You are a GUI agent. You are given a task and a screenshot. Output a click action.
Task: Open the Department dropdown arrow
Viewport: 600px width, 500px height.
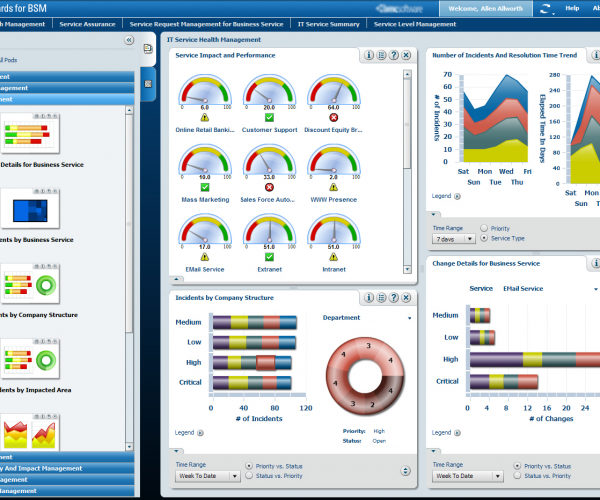click(409, 318)
